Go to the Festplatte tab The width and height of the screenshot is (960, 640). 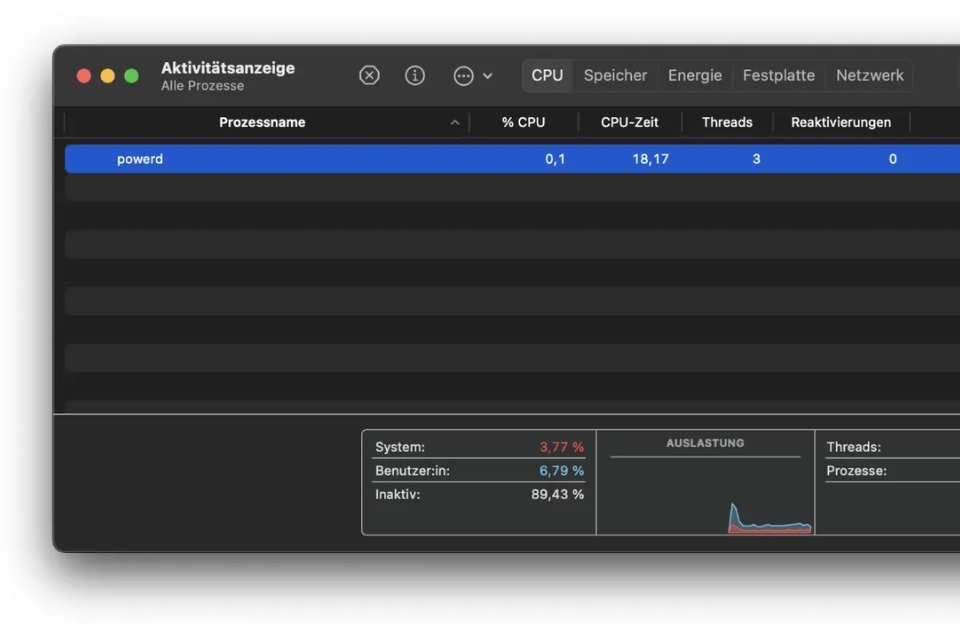(779, 75)
